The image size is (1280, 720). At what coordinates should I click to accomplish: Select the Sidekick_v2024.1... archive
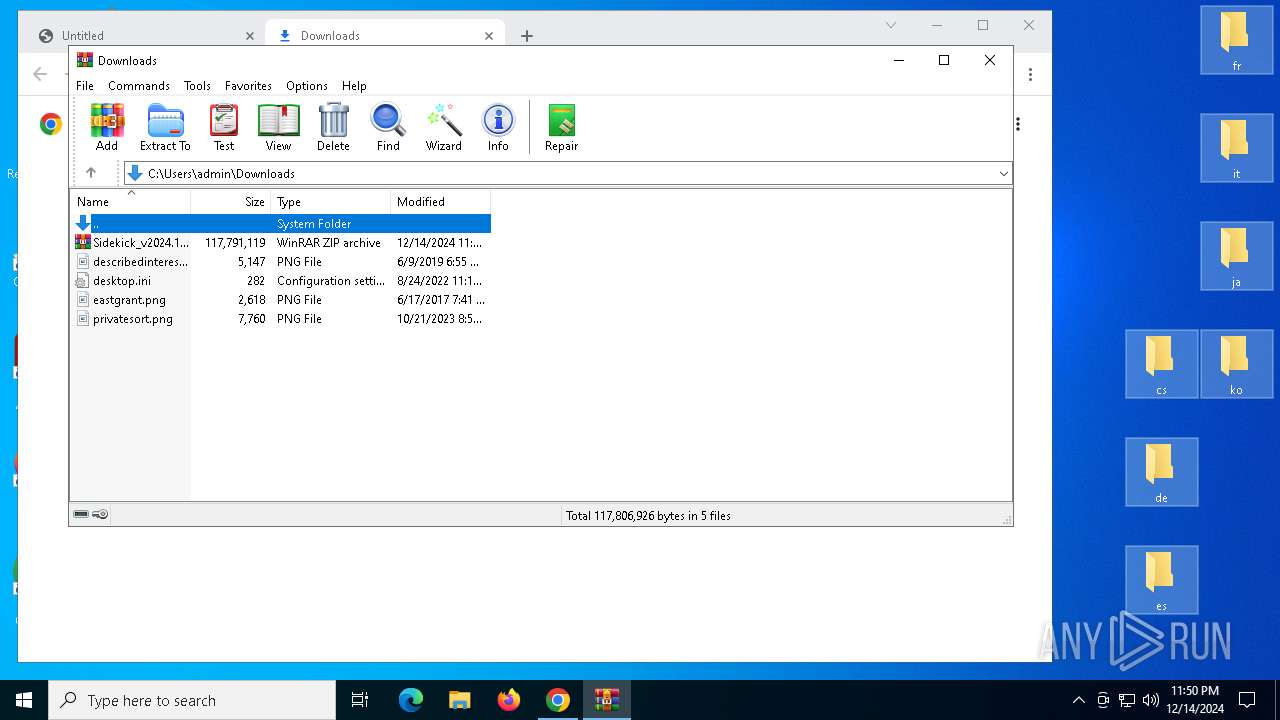[141, 243]
